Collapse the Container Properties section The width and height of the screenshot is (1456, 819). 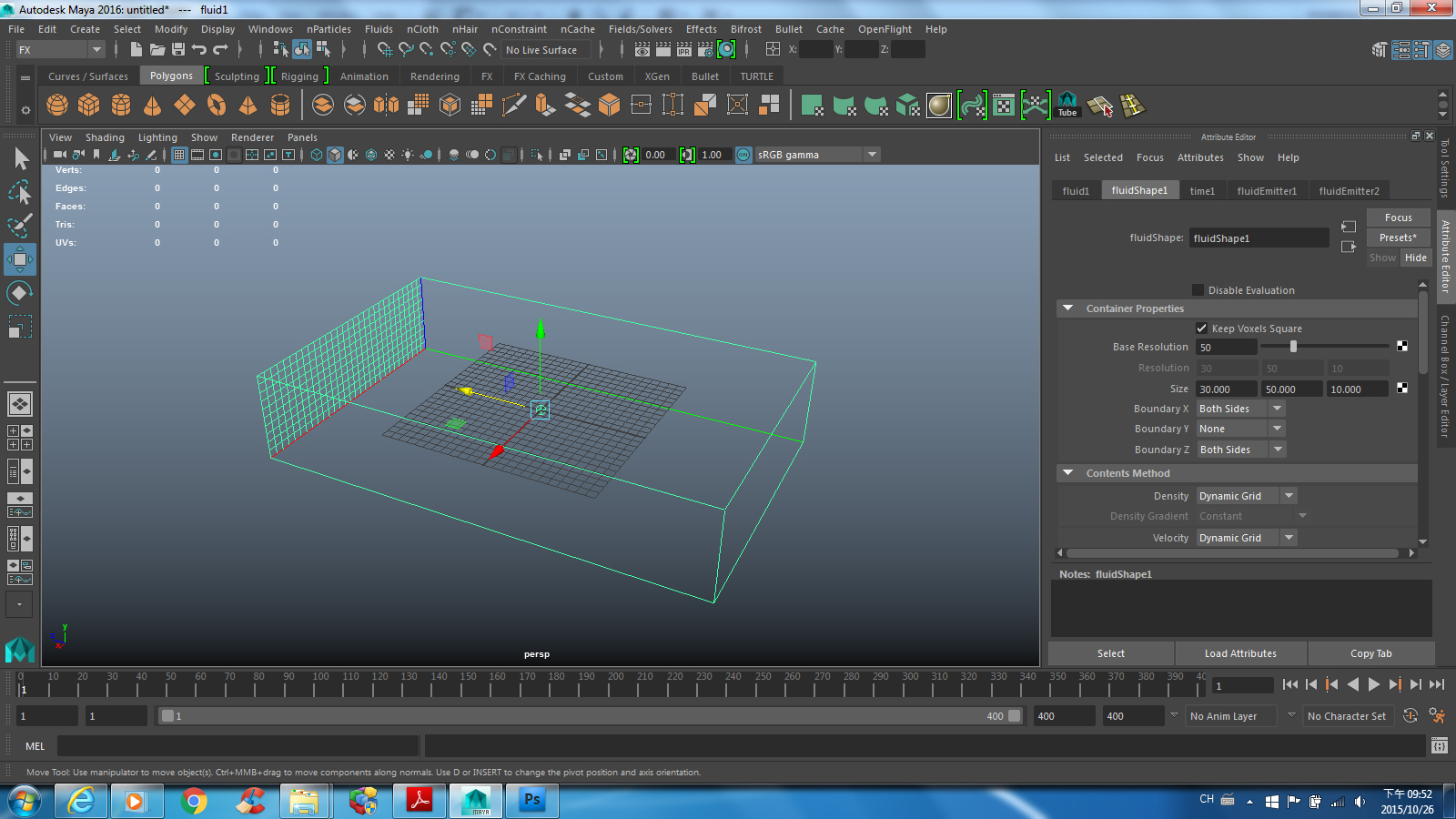coord(1067,308)
